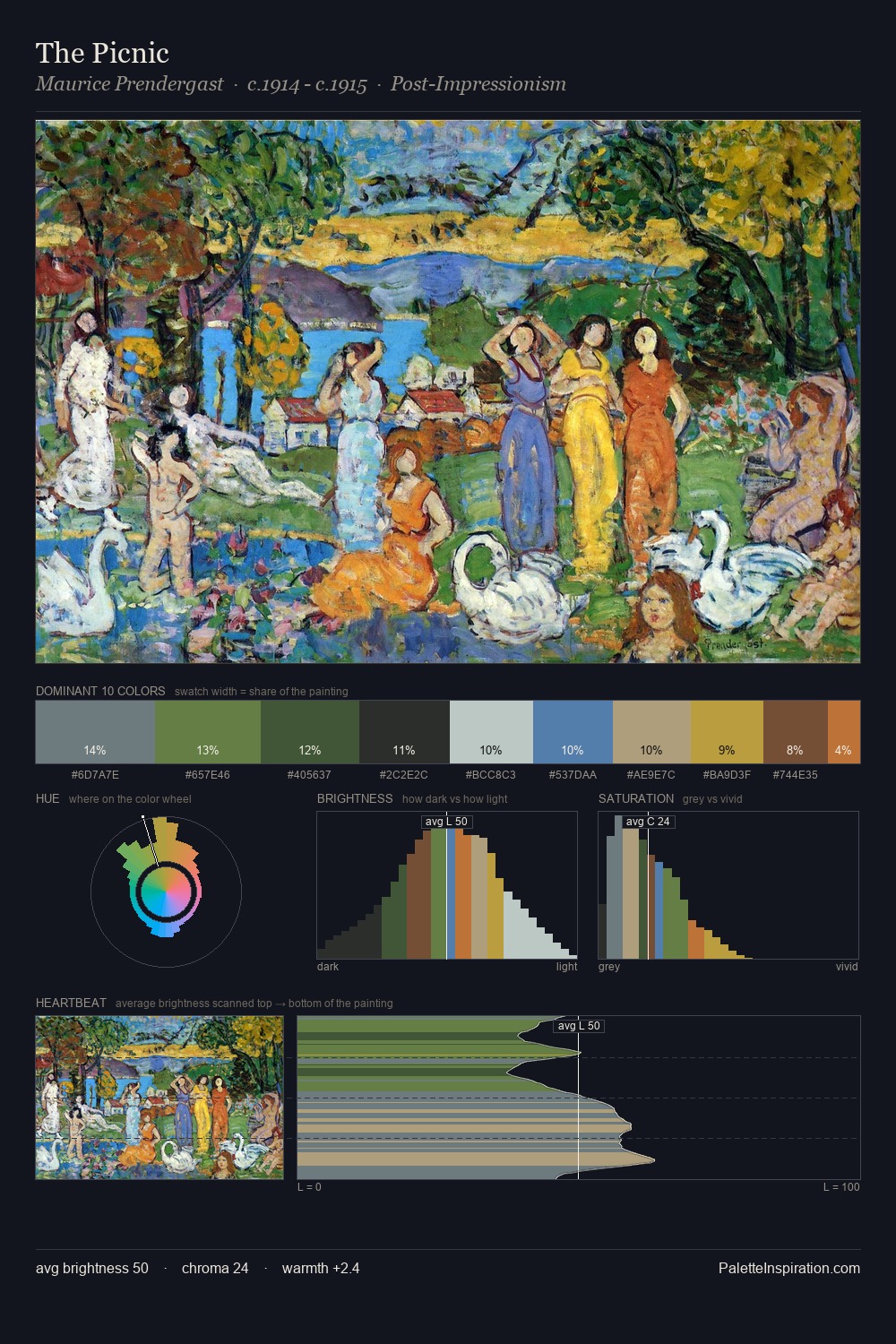Image resolution: width=896 pixels, height=1344 pixels.
Task: Click the date 'c.1914 - c.1915'
Action: 307,84
